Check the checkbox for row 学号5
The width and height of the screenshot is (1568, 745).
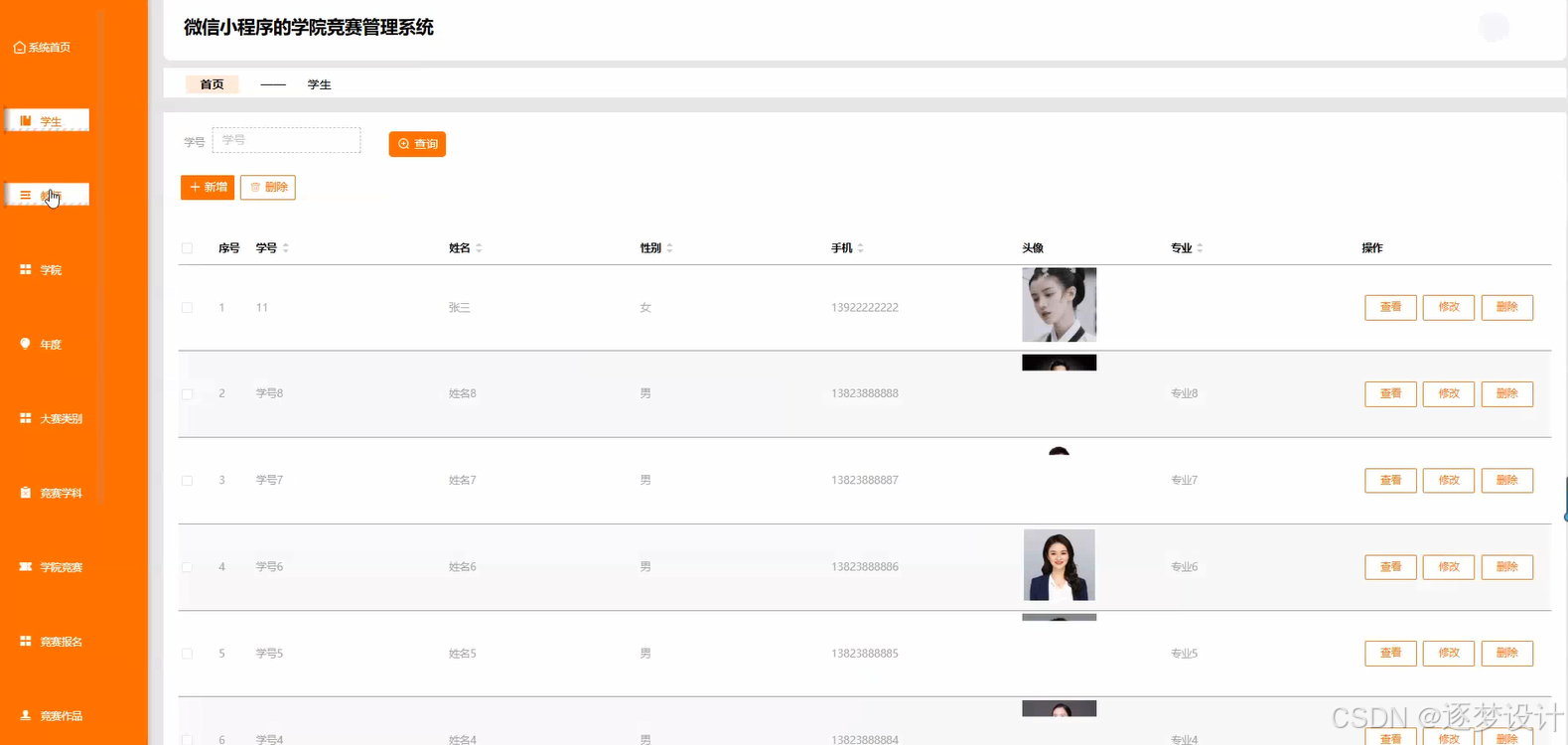[187, 654]
